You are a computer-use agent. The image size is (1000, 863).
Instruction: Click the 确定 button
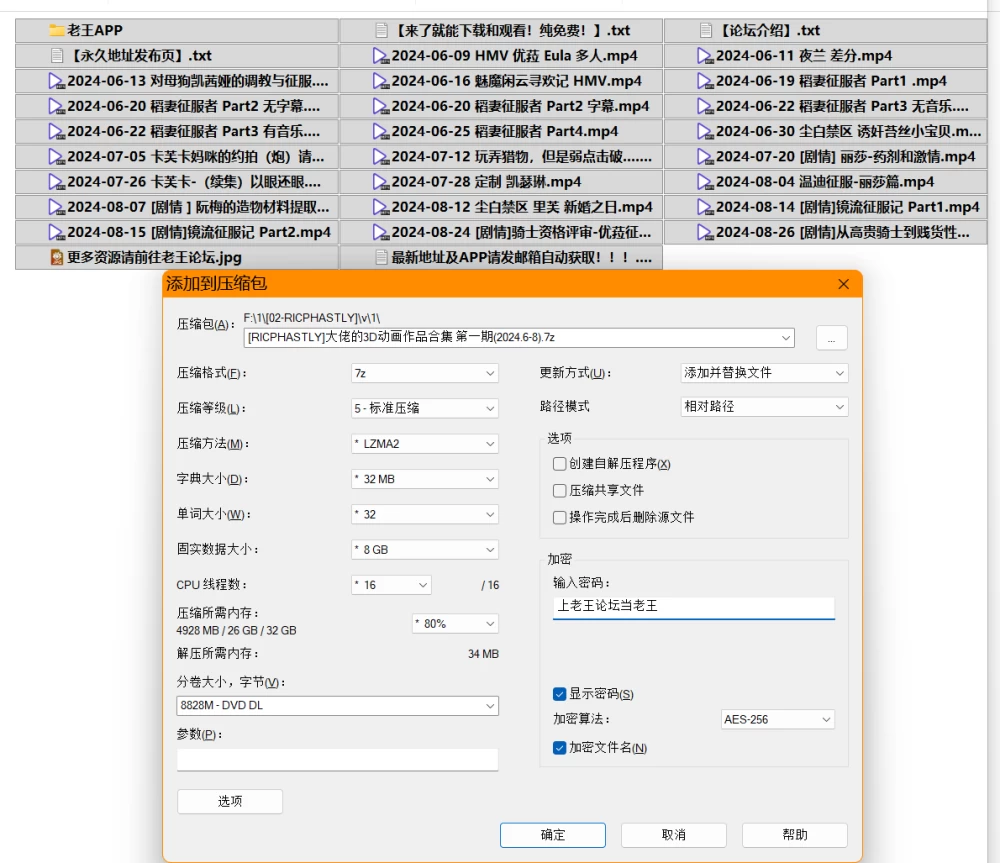[553, 835]
